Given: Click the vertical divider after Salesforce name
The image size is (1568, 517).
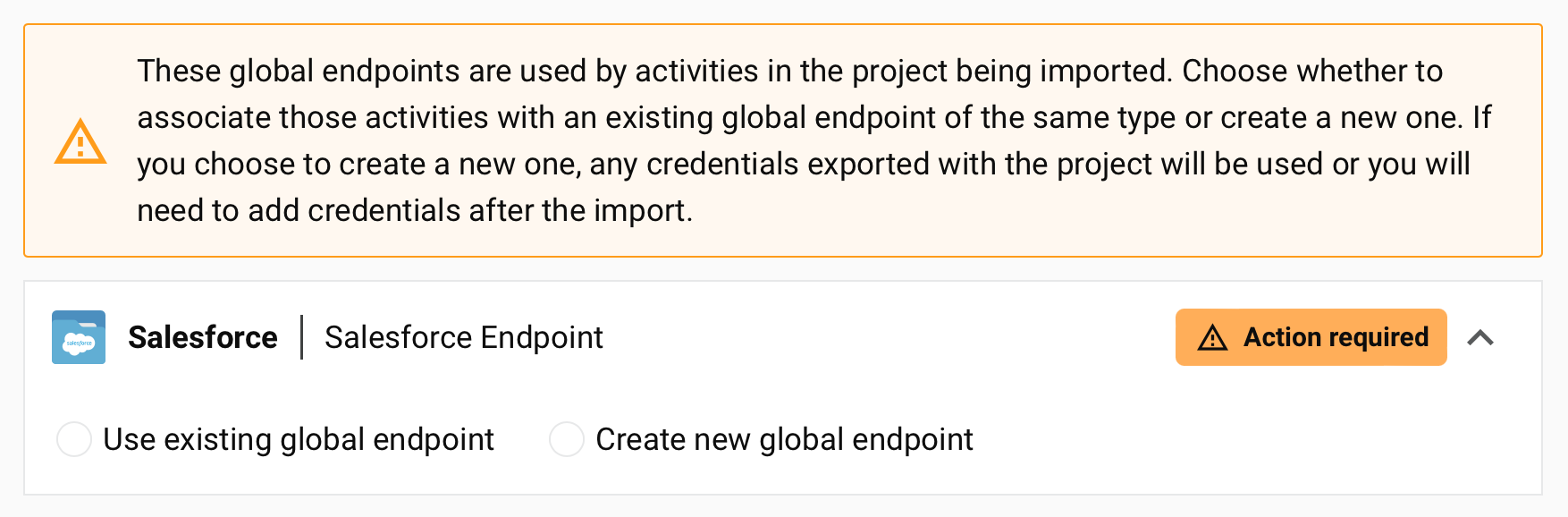Looking at the screenshot, I should point(302,337).
